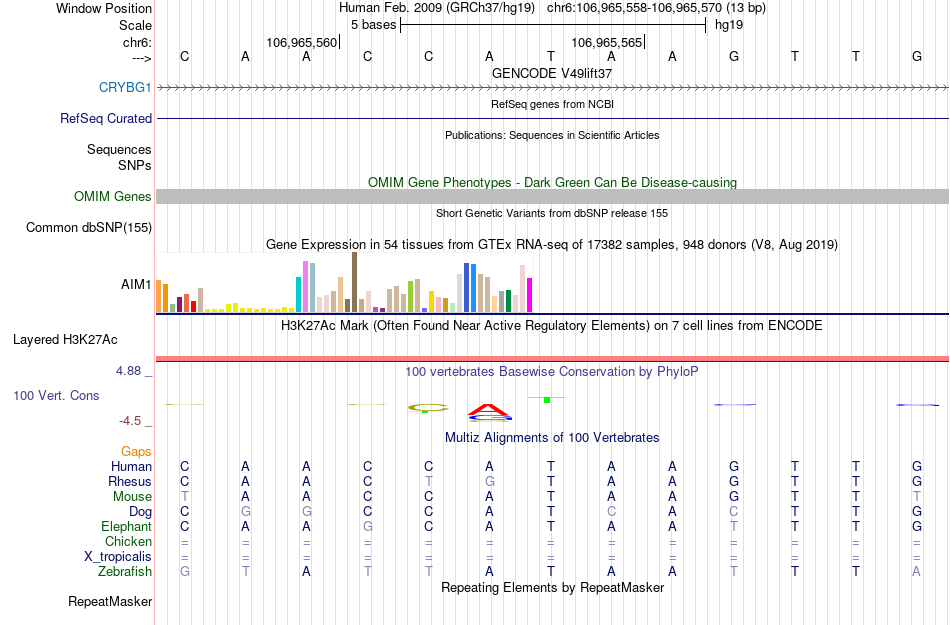Viewport: 950px width, 625px height.
Task: Click the Common dbSNP(155) track label
Action: (88, 227)
